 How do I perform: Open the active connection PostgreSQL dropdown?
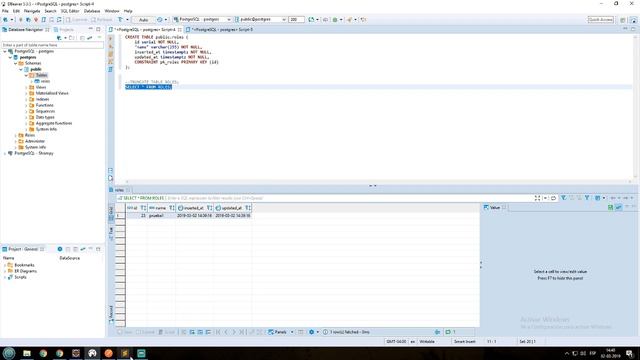point(202,20)
